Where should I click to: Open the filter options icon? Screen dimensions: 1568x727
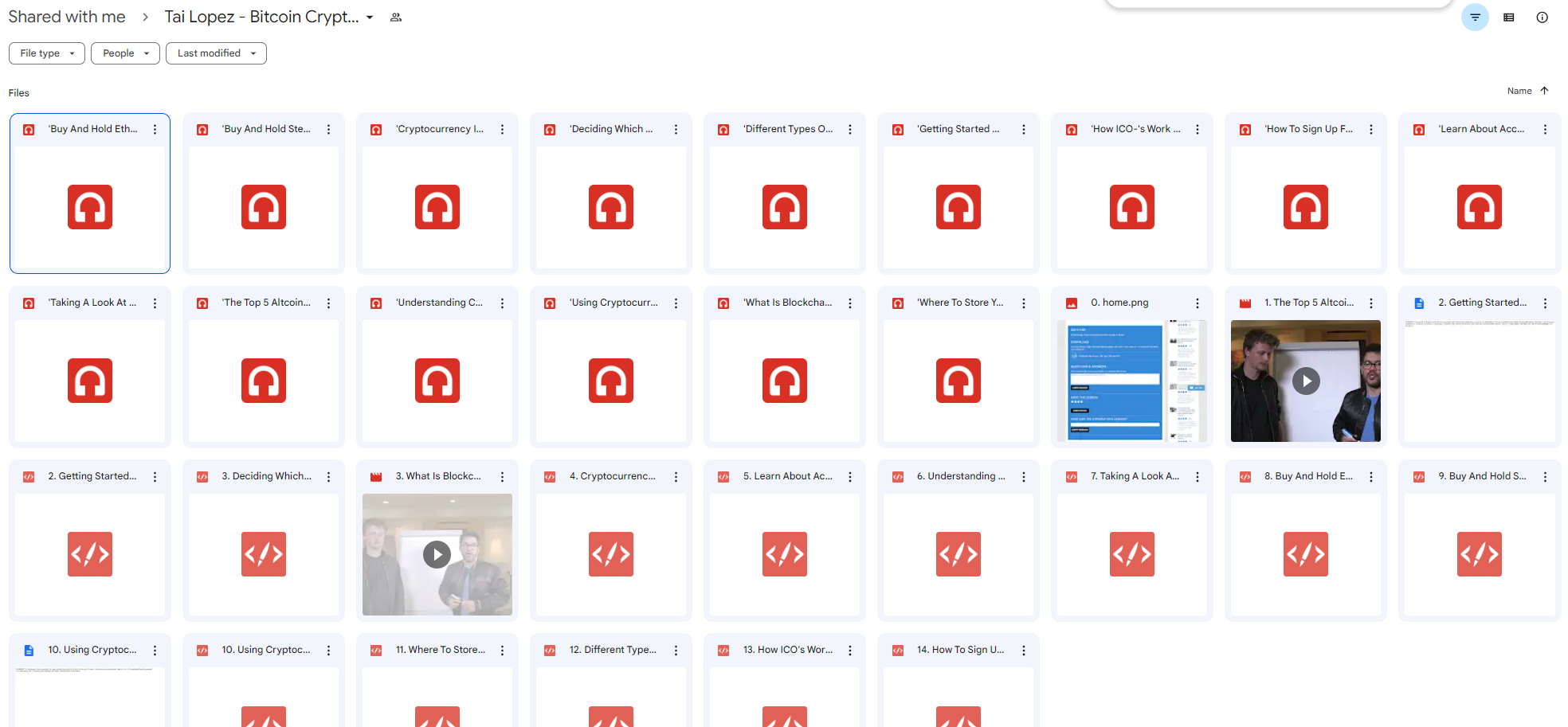(1475, 18)
